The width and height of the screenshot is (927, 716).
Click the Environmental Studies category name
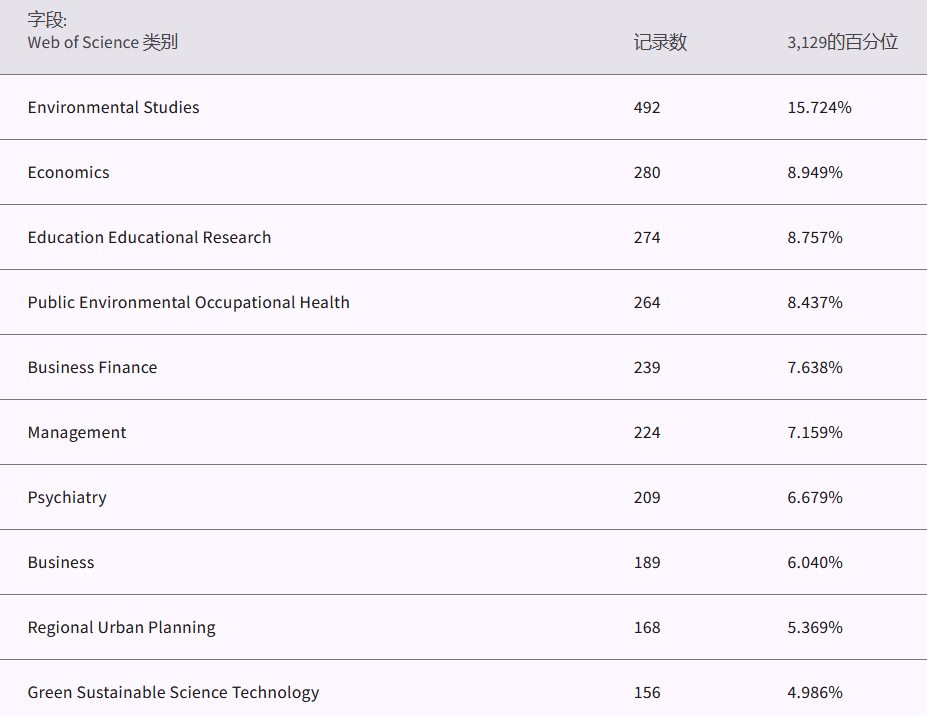(113, 108)
